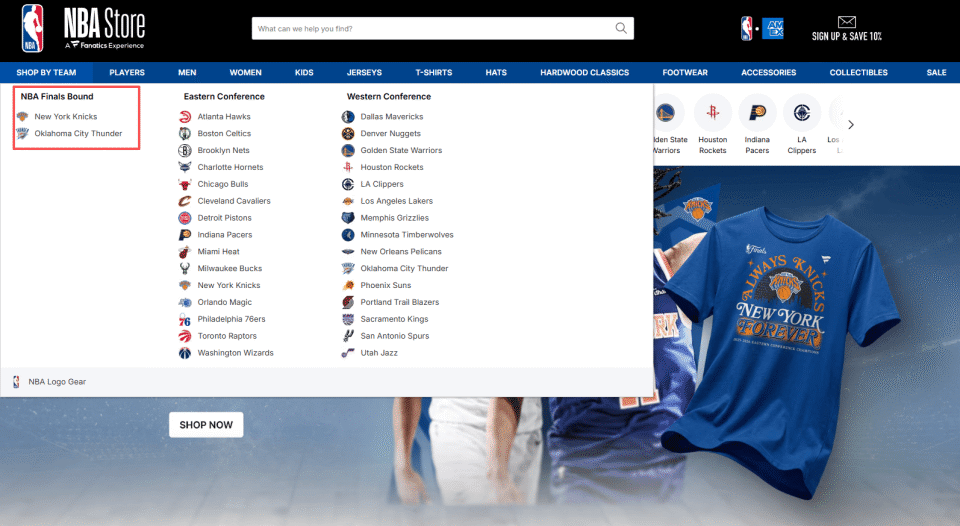960x526 pixels.
Task: Click the Atlanta Hawks logo icon
Action: pyautogui.click(x=184, y=116)
